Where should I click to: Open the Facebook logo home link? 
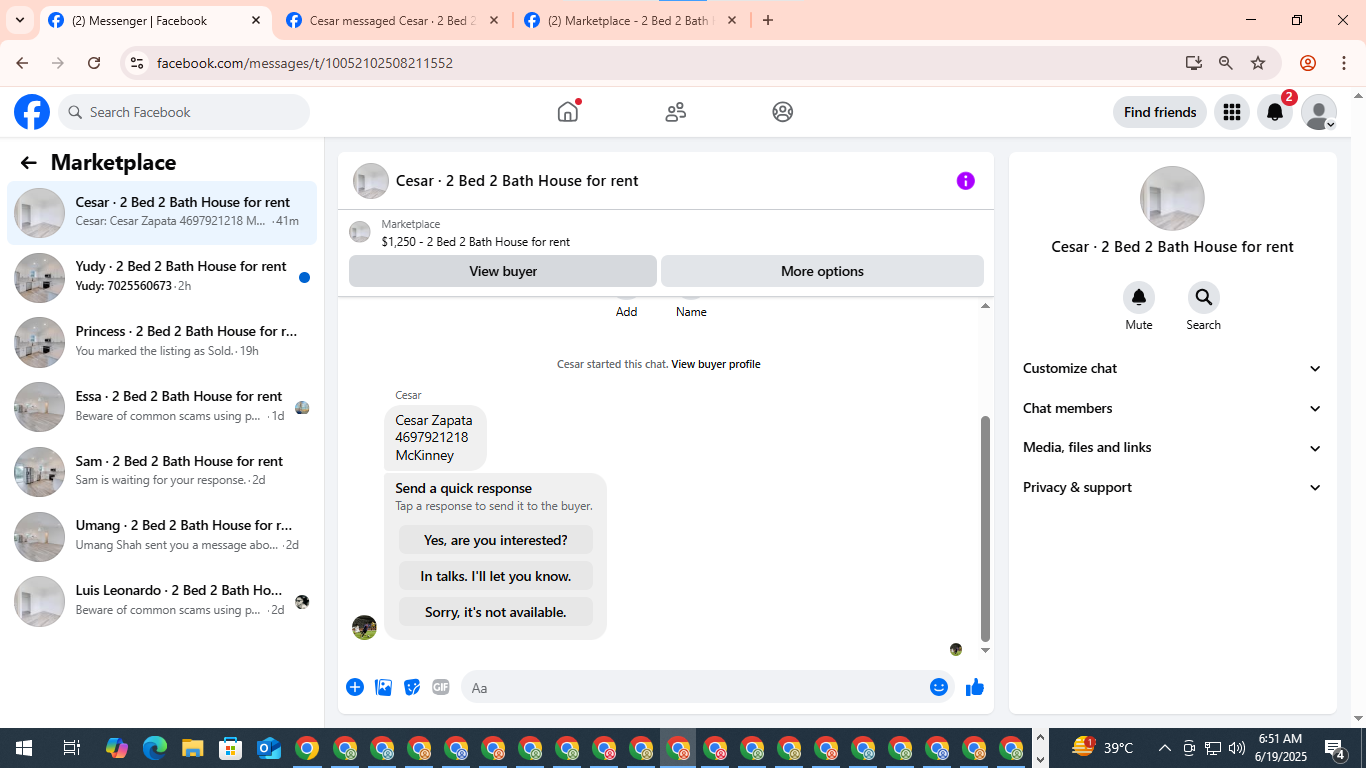(x=32, y=112)
